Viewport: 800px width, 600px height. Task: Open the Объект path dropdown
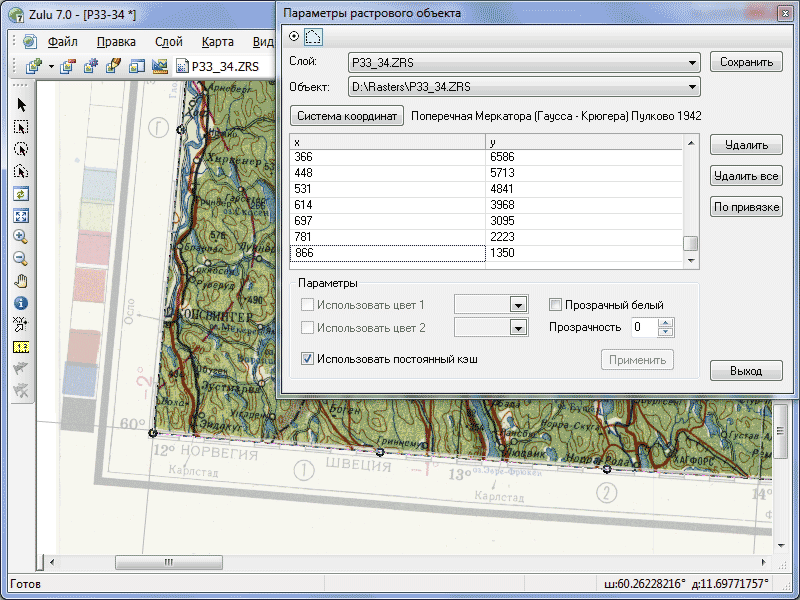point(693,87)
